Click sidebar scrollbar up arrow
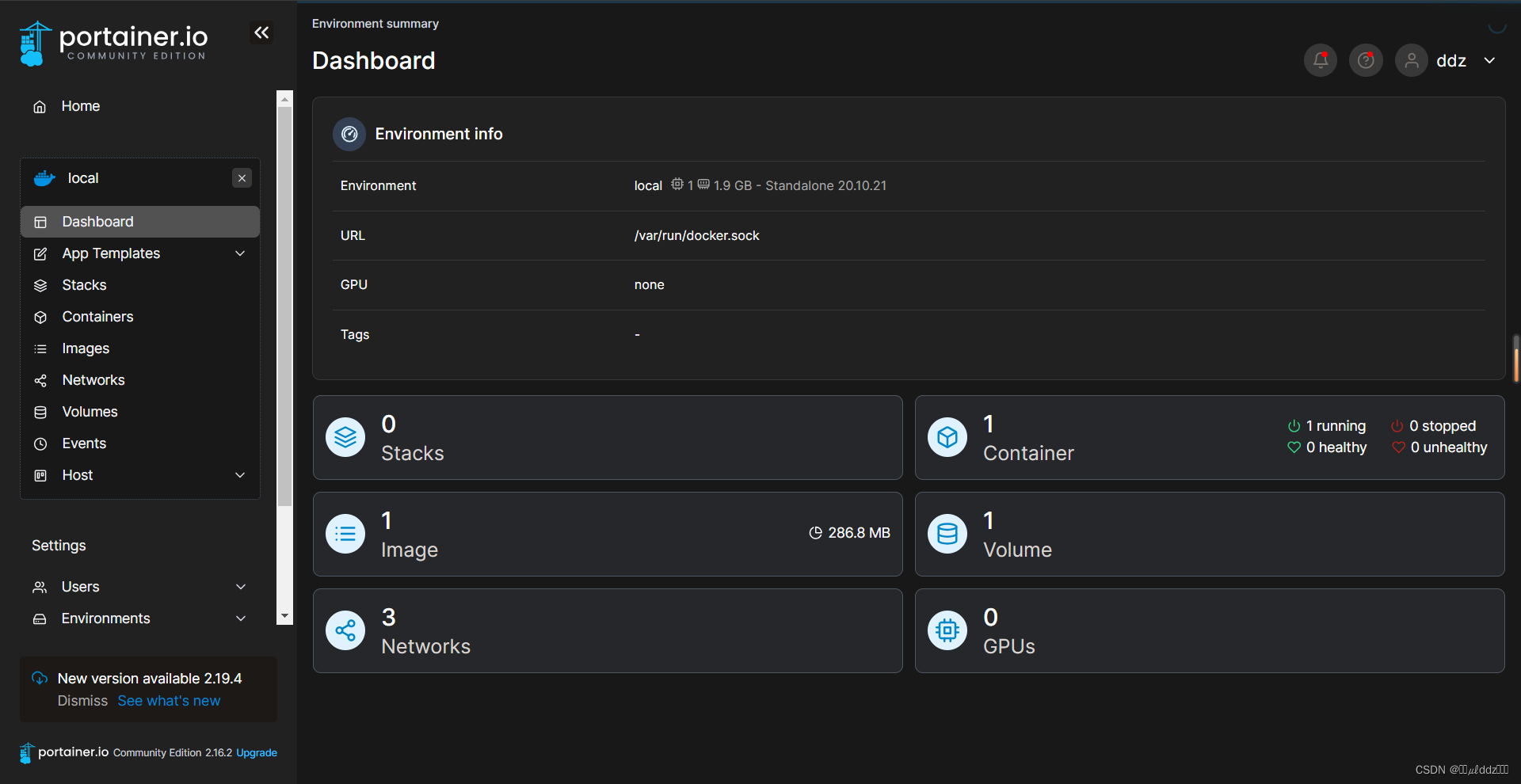 click(284, 99)
